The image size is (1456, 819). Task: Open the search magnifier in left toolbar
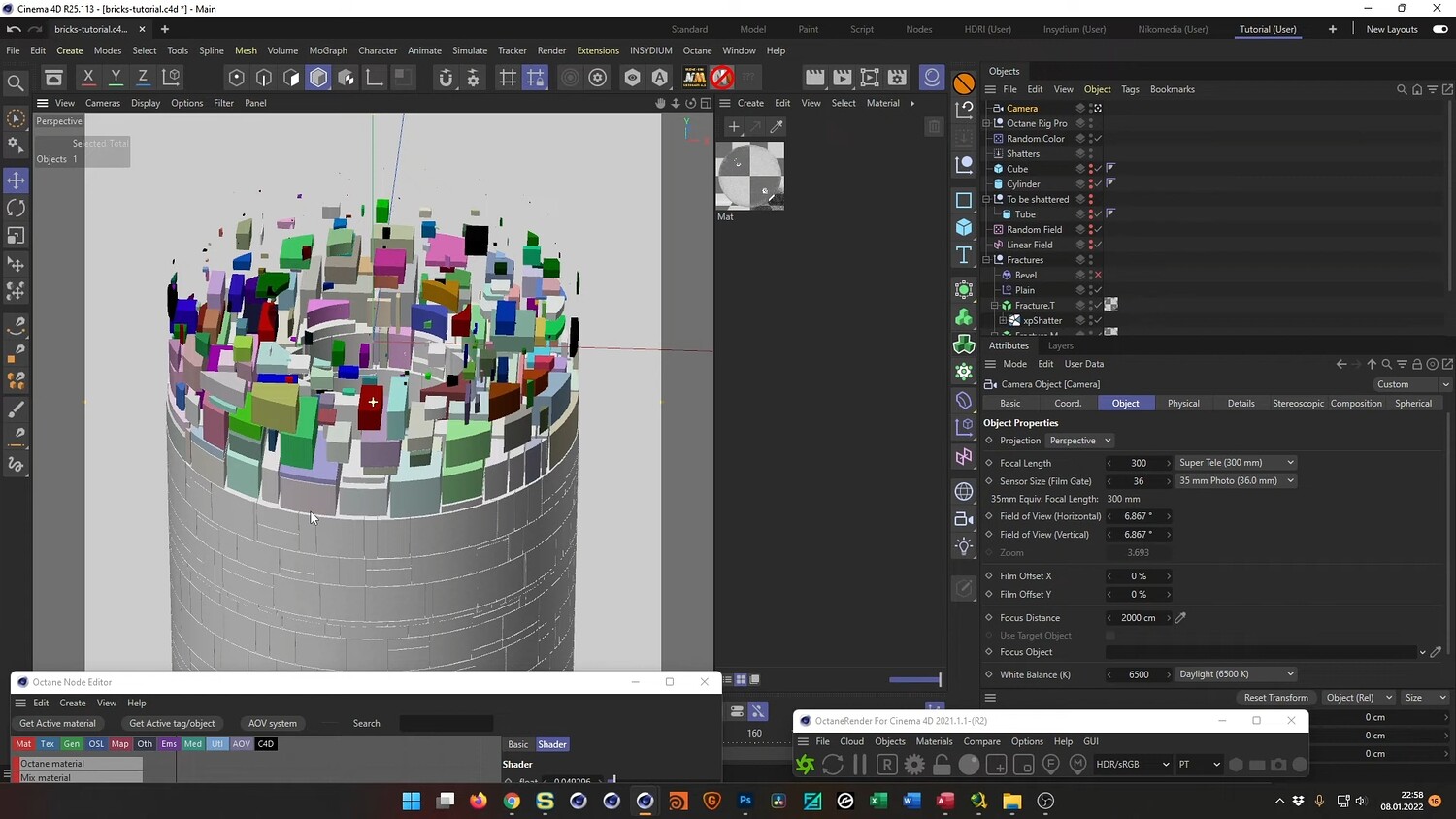pos(17,83)
